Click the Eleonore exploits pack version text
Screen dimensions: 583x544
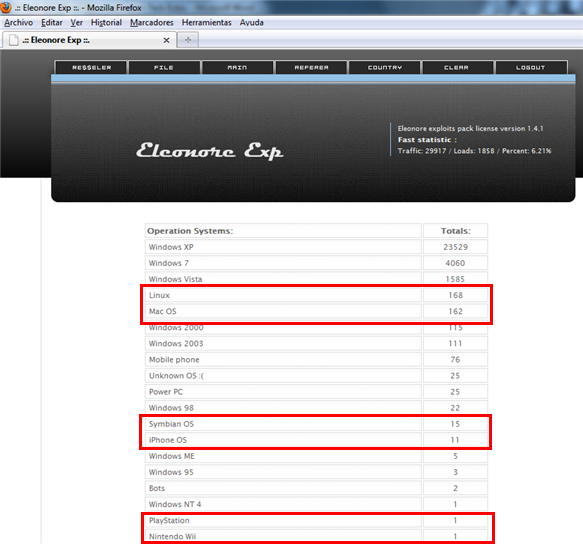[470, 128]
